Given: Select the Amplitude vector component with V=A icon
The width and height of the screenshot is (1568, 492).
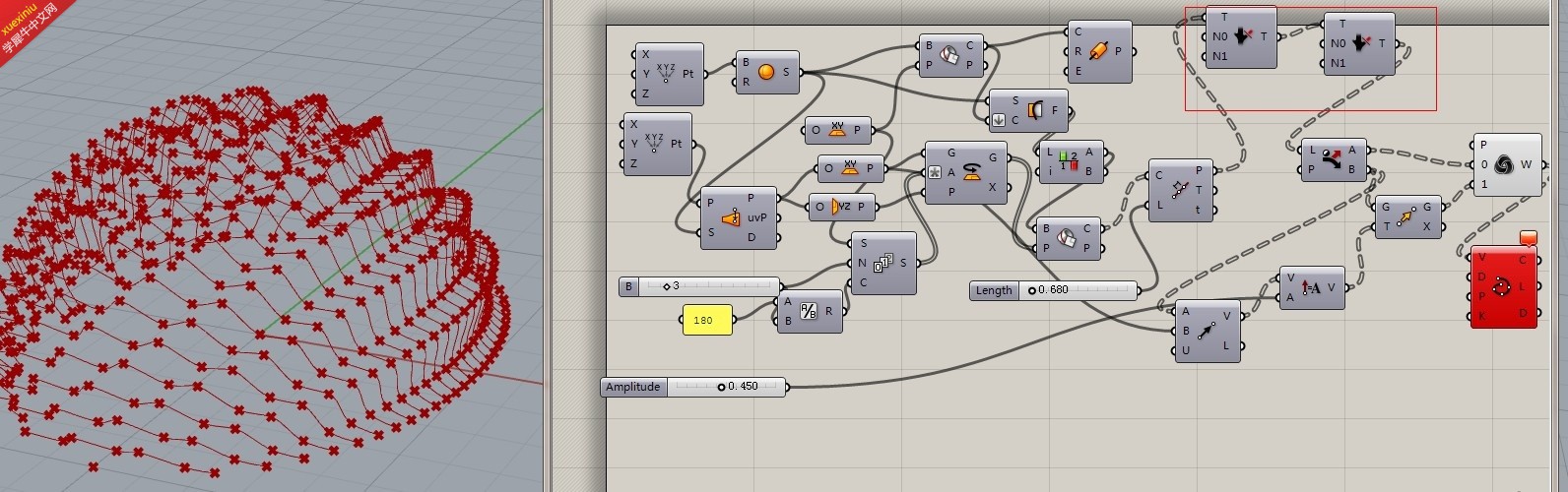Looking at the screenshot, I should (1312, 288).
